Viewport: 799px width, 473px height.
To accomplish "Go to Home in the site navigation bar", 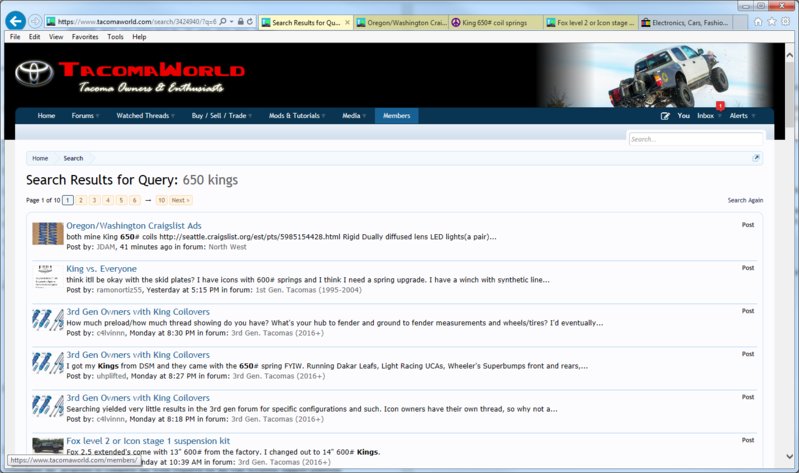I will tap(46, 116).
